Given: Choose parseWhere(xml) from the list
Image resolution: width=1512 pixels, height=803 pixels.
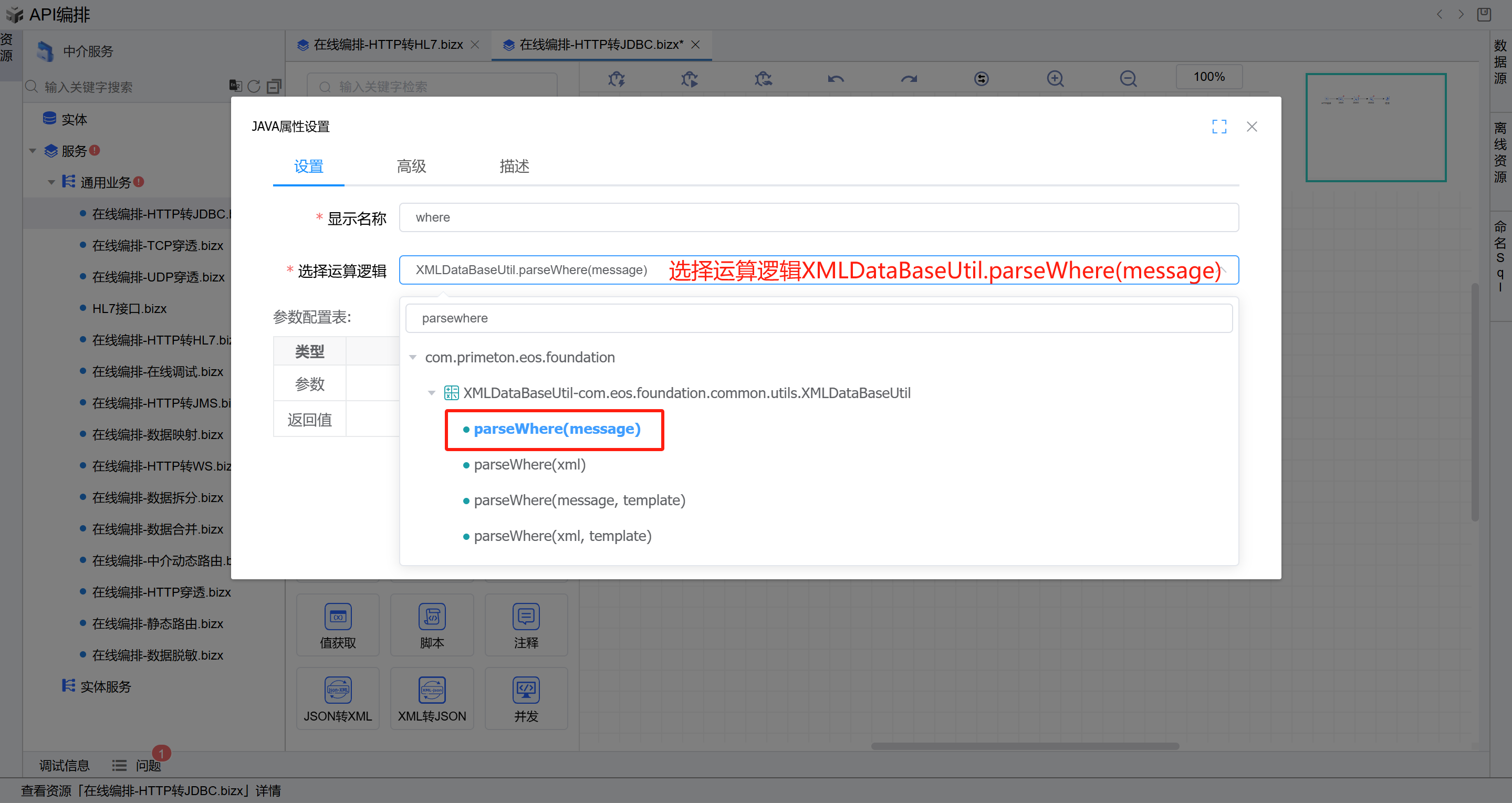Looking at the screenshot, I should point(529,465).
